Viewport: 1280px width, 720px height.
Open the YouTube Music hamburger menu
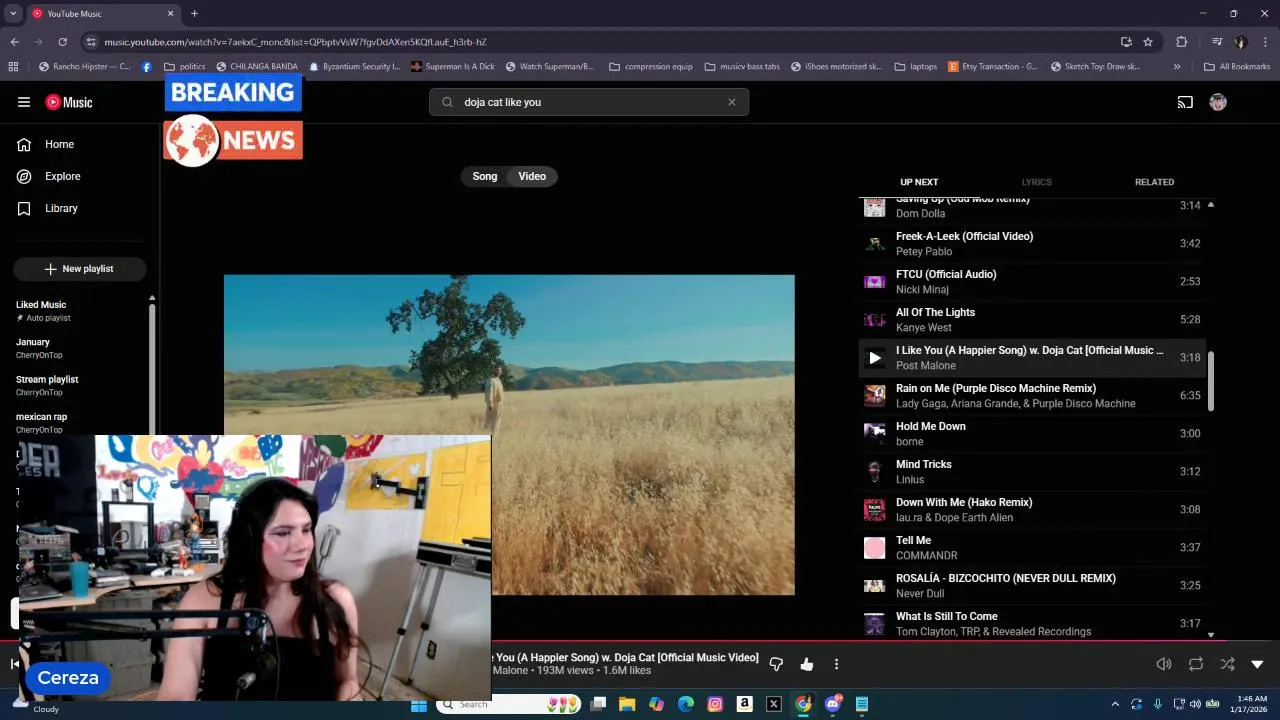coord(24,102)
